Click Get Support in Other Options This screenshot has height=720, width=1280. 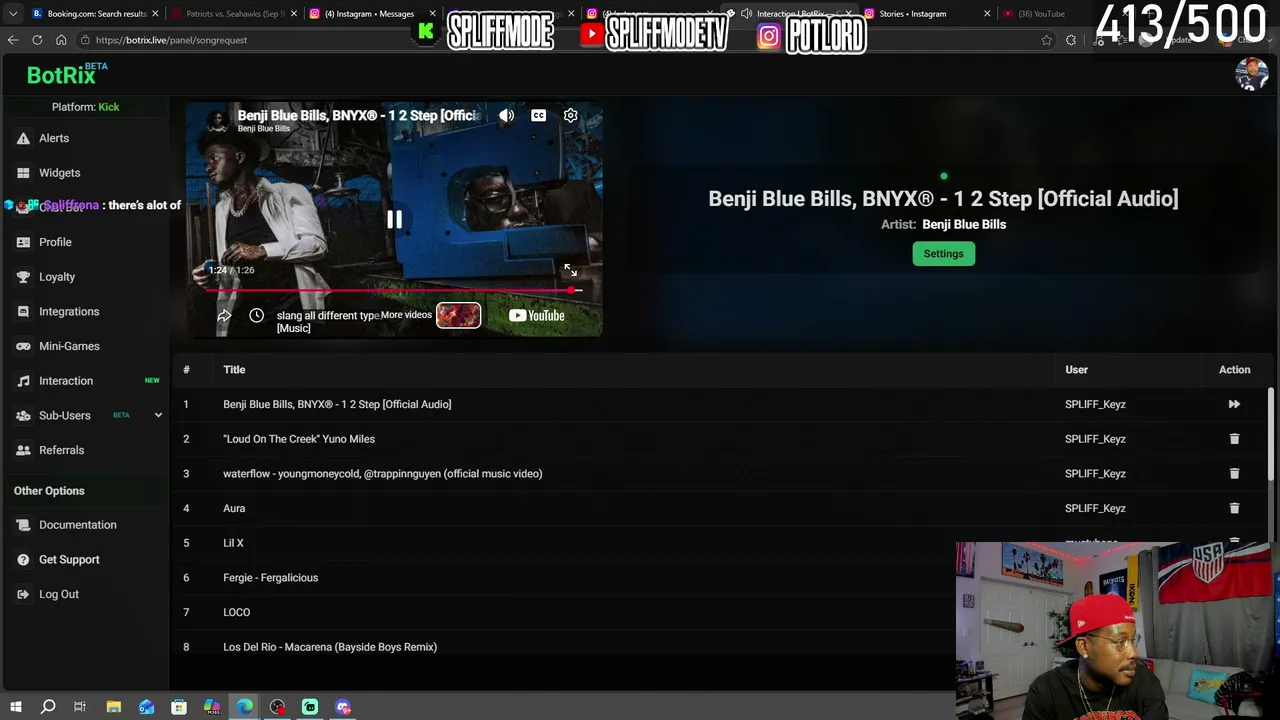69,560
